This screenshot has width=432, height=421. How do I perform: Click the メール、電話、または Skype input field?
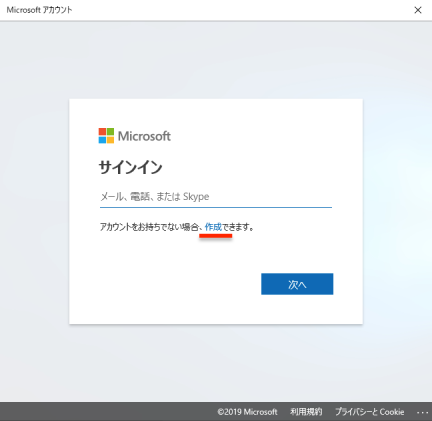[216, 197]
